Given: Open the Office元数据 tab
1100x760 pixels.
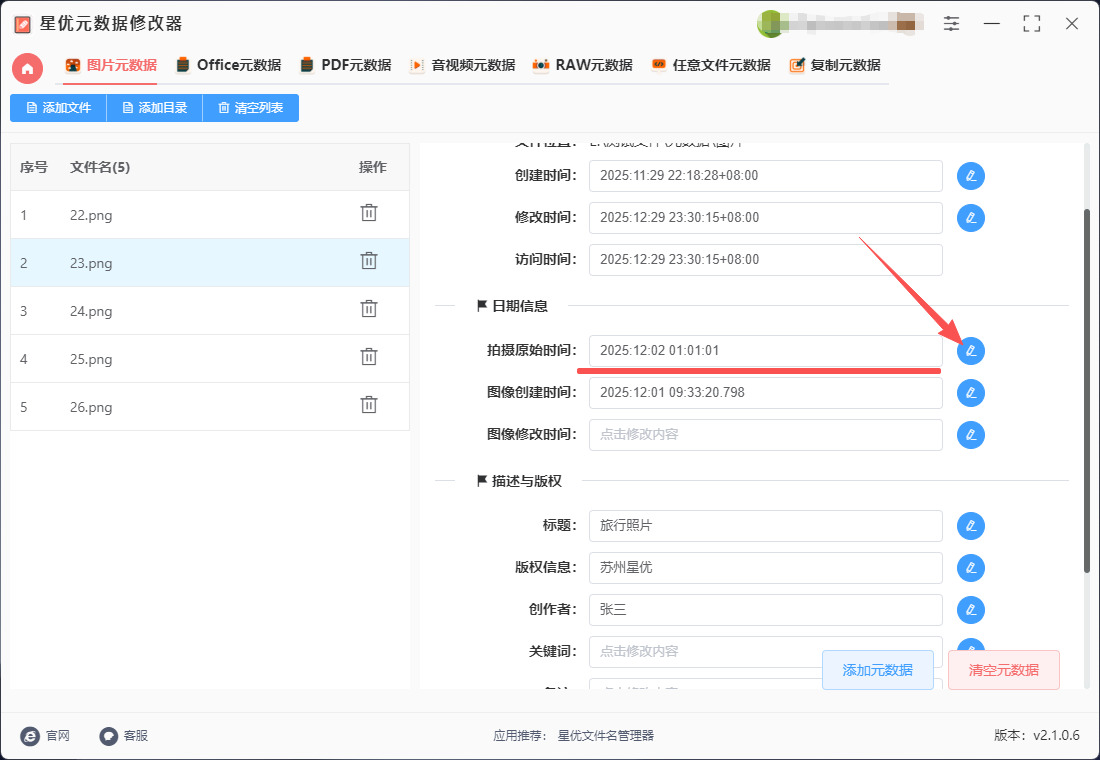Looking at the screenshot, I should pyautogui.click(x=229, y=65).
